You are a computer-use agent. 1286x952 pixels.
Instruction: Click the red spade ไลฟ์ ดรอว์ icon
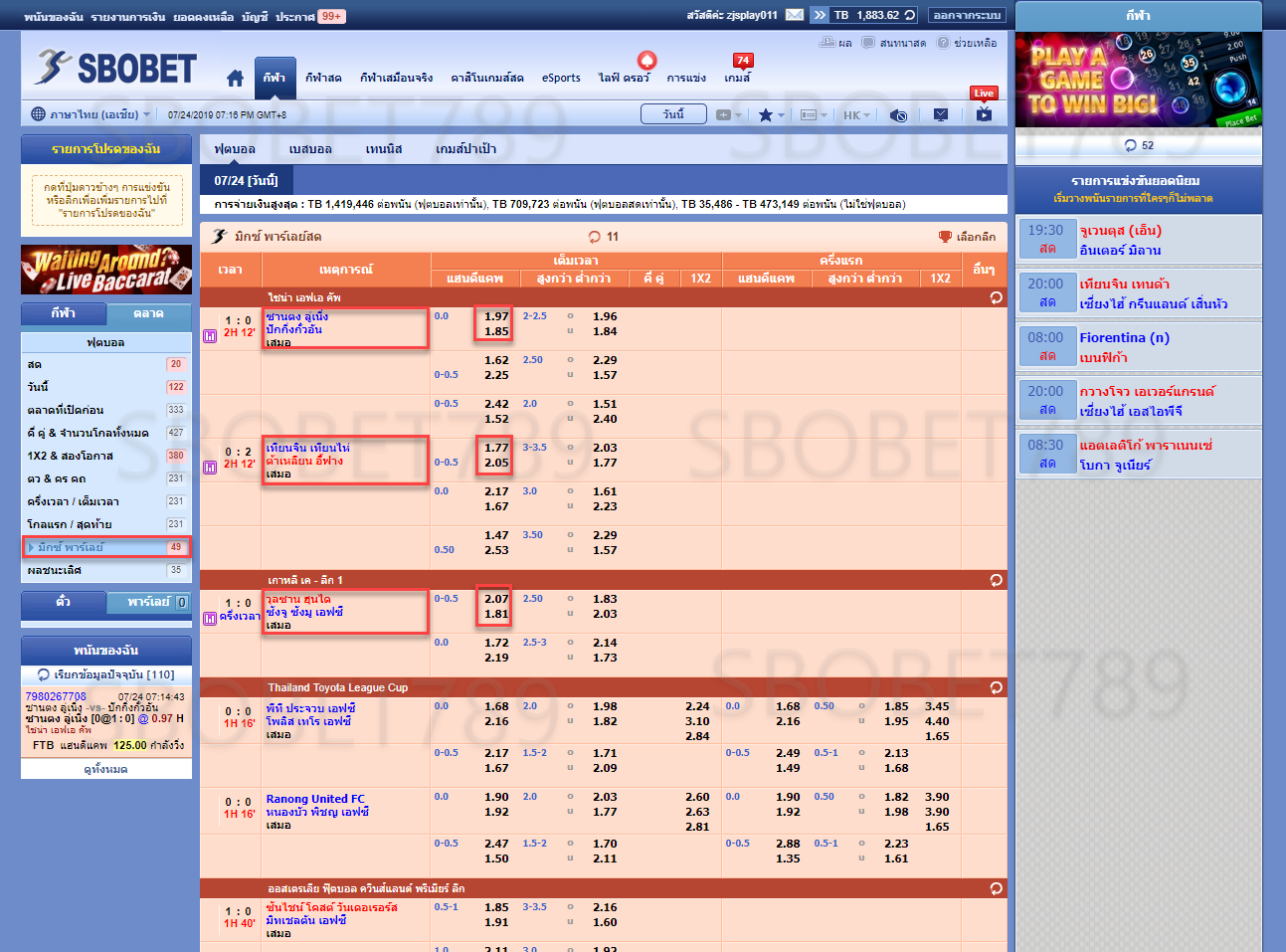646,61
